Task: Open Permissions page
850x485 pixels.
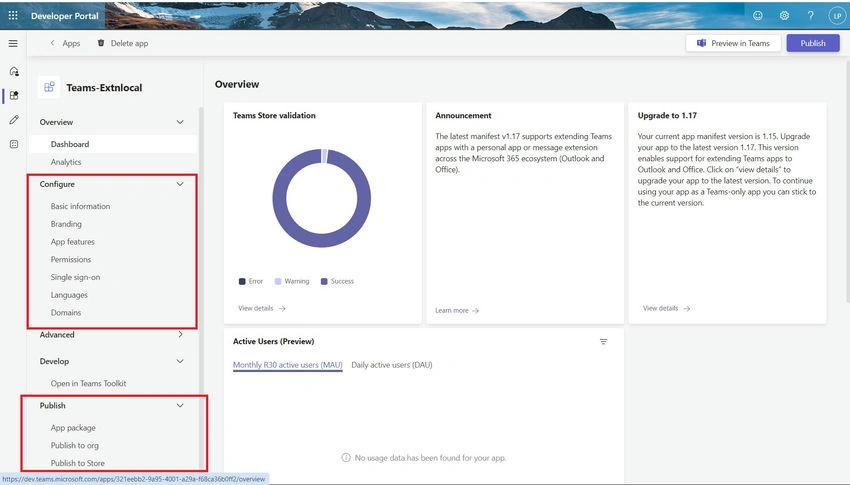Action: point(71,260)
